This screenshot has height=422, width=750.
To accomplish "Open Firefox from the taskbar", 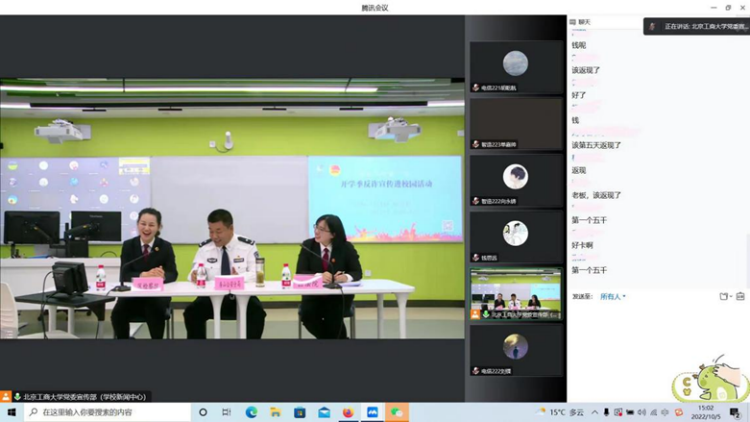I will [348, 412].
